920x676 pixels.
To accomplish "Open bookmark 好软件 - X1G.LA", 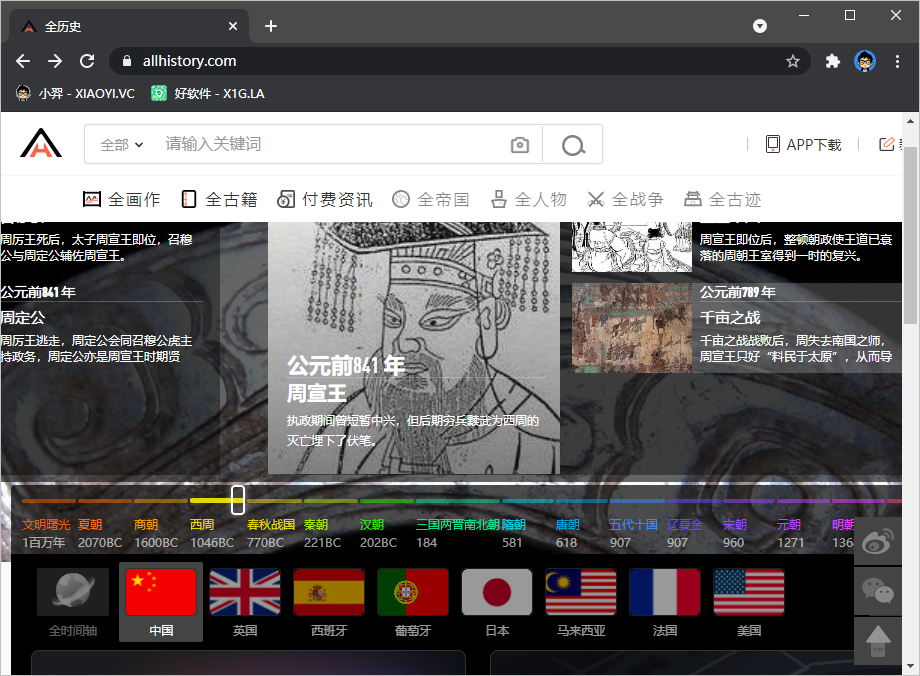I will coord(208,93).
